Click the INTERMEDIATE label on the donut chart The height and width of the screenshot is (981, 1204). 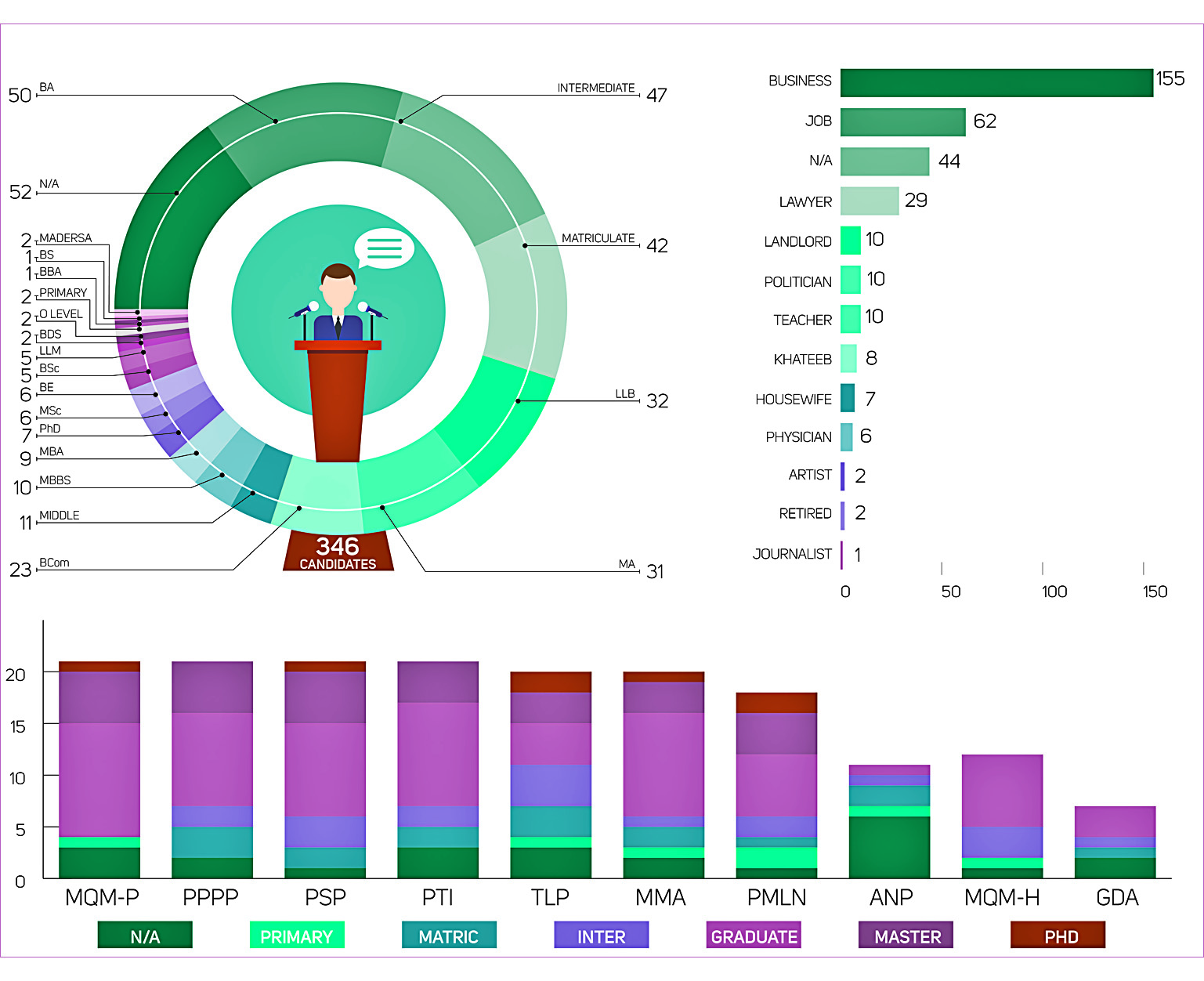click(596, 88)
